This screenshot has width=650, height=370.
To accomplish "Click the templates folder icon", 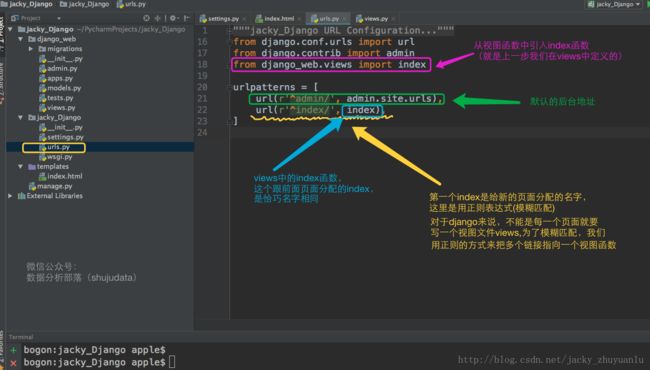I will click(32, 167).
